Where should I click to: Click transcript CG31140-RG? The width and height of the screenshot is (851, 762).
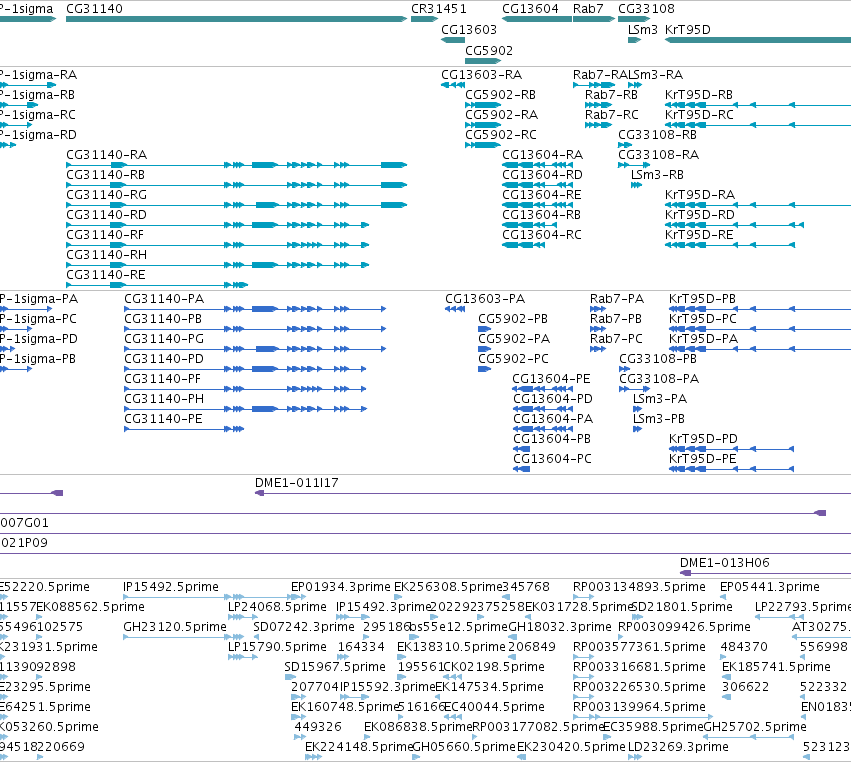click(x=236, y=205)
